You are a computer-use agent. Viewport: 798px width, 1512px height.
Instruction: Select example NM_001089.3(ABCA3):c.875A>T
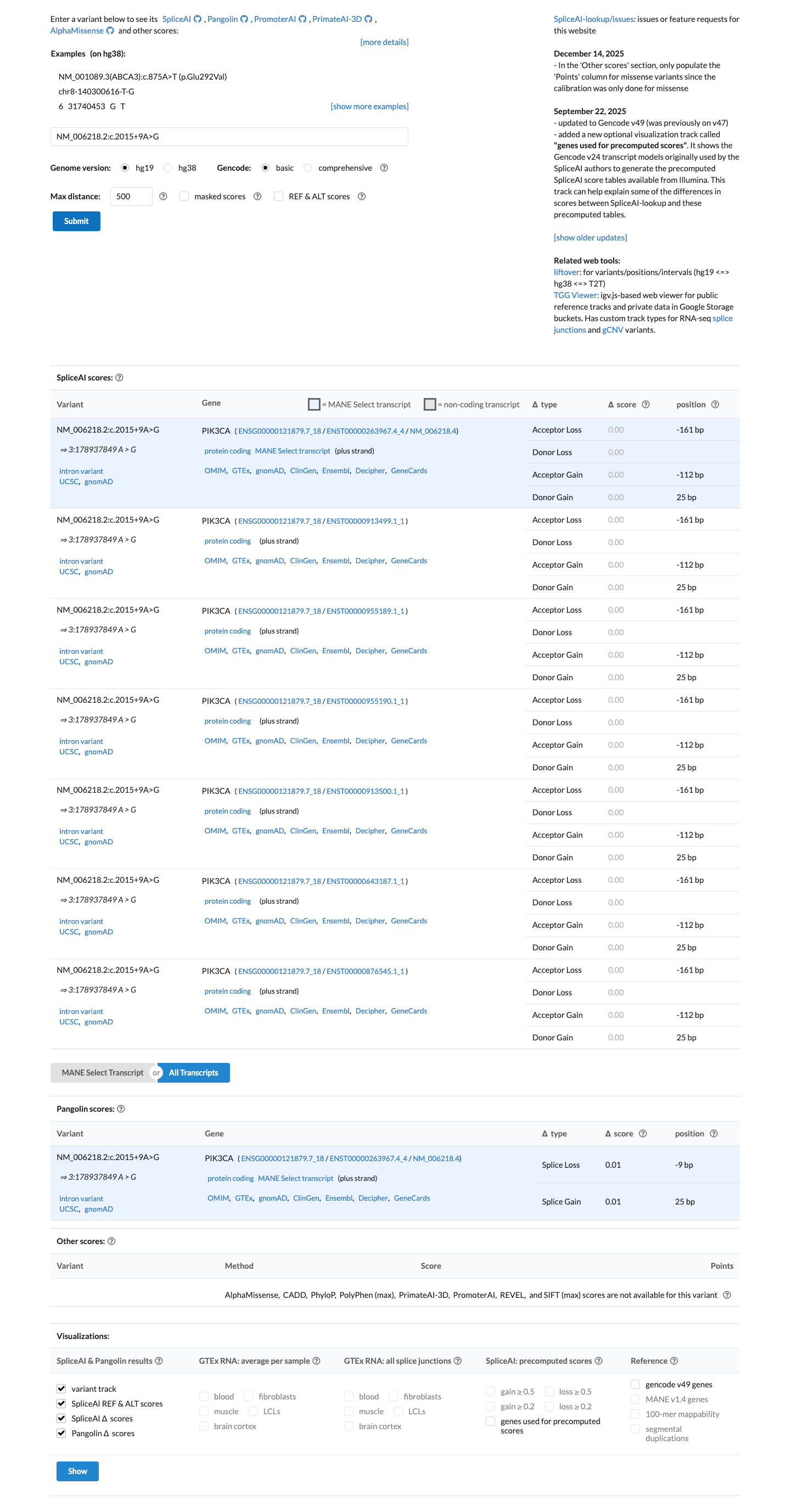point(143,76)
